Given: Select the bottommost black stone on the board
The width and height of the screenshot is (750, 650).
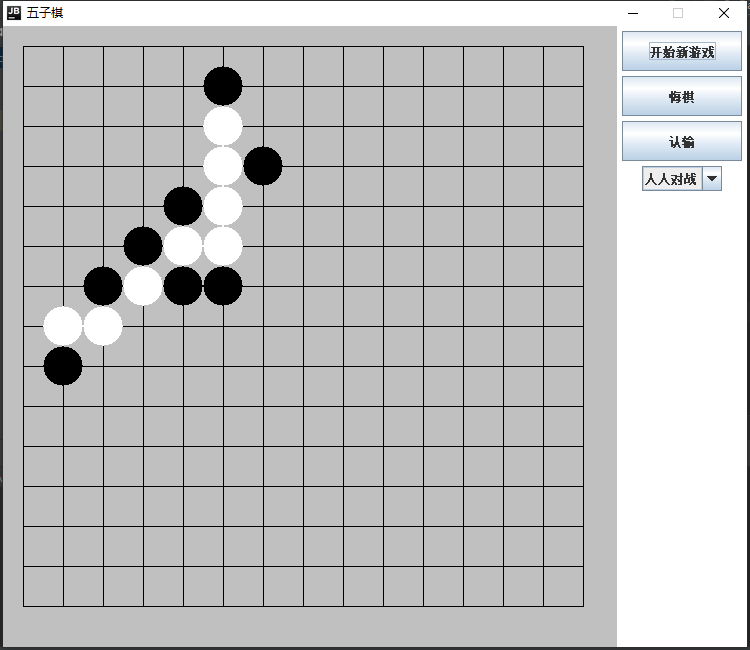Looking at the screenshot, I should (63, 366).
